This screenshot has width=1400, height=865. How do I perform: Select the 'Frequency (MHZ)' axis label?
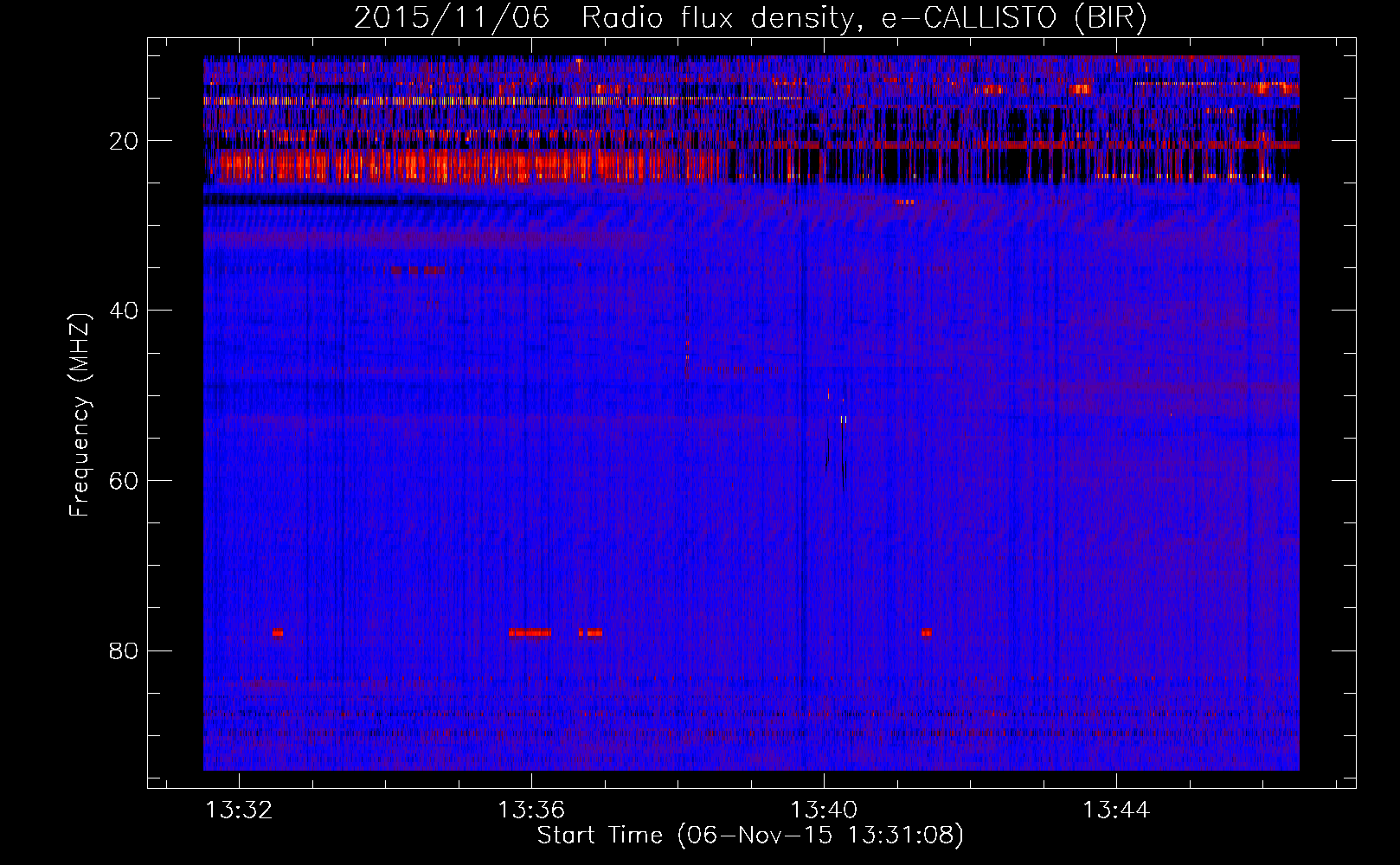(x=80, y=415)
